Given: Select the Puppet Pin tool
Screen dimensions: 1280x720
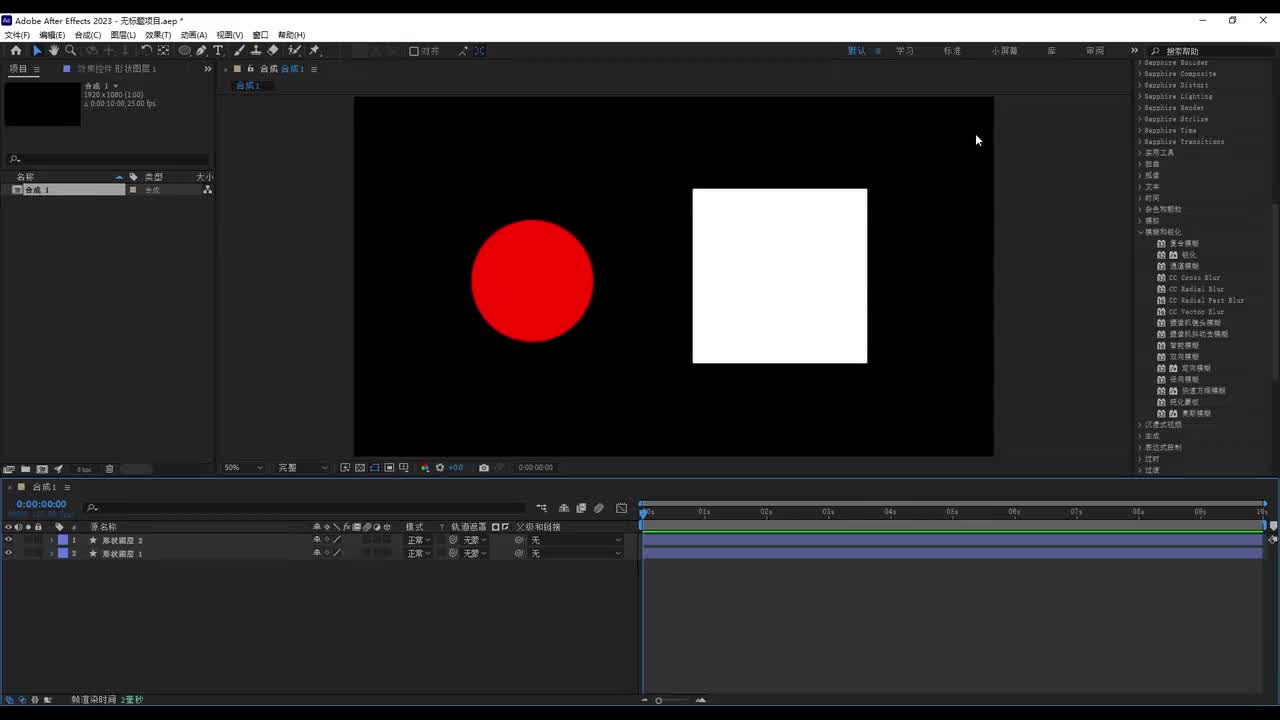Looking at the screenshot, I should coord(314,50).
